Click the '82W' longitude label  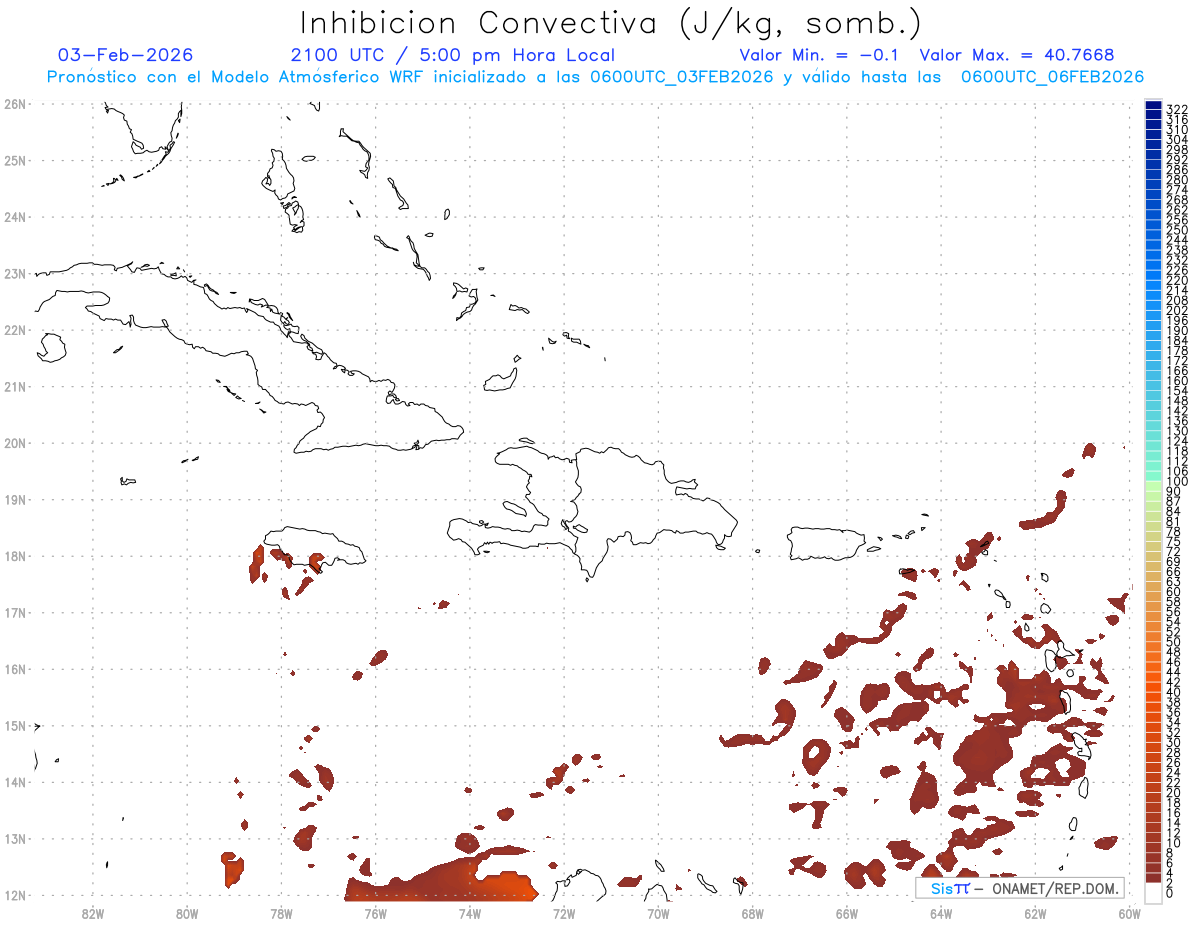pos(92,913)
